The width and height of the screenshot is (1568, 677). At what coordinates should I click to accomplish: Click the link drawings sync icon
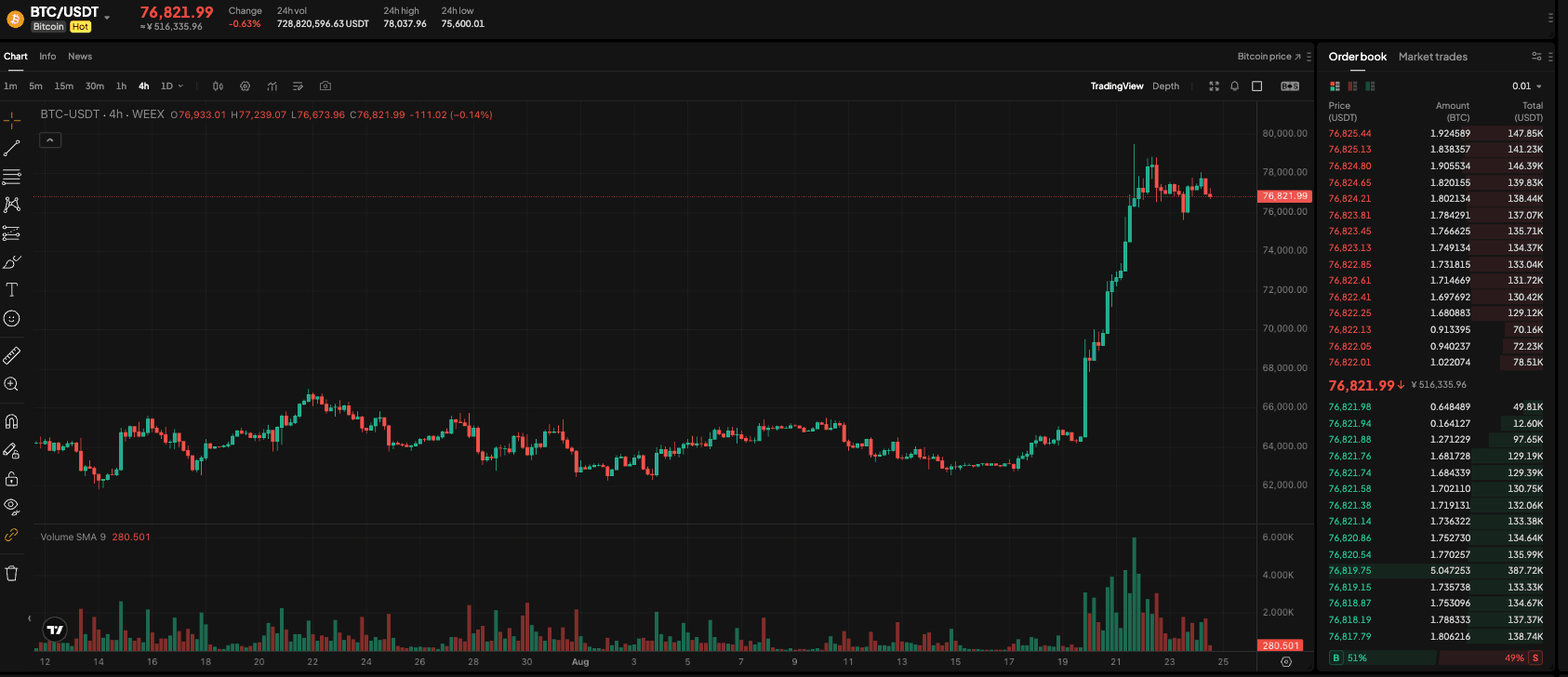point(12,536)
